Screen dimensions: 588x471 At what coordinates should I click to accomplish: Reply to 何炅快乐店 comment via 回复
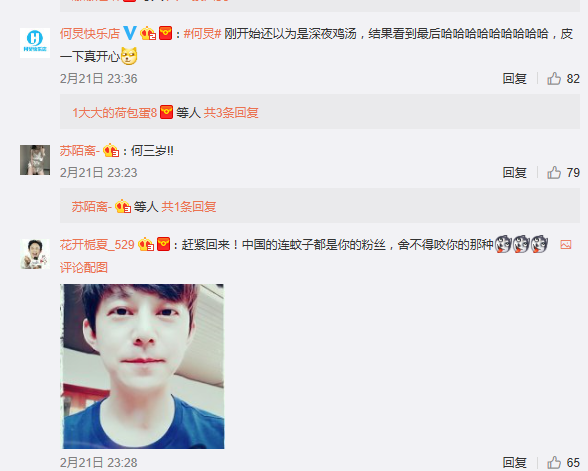514,79
